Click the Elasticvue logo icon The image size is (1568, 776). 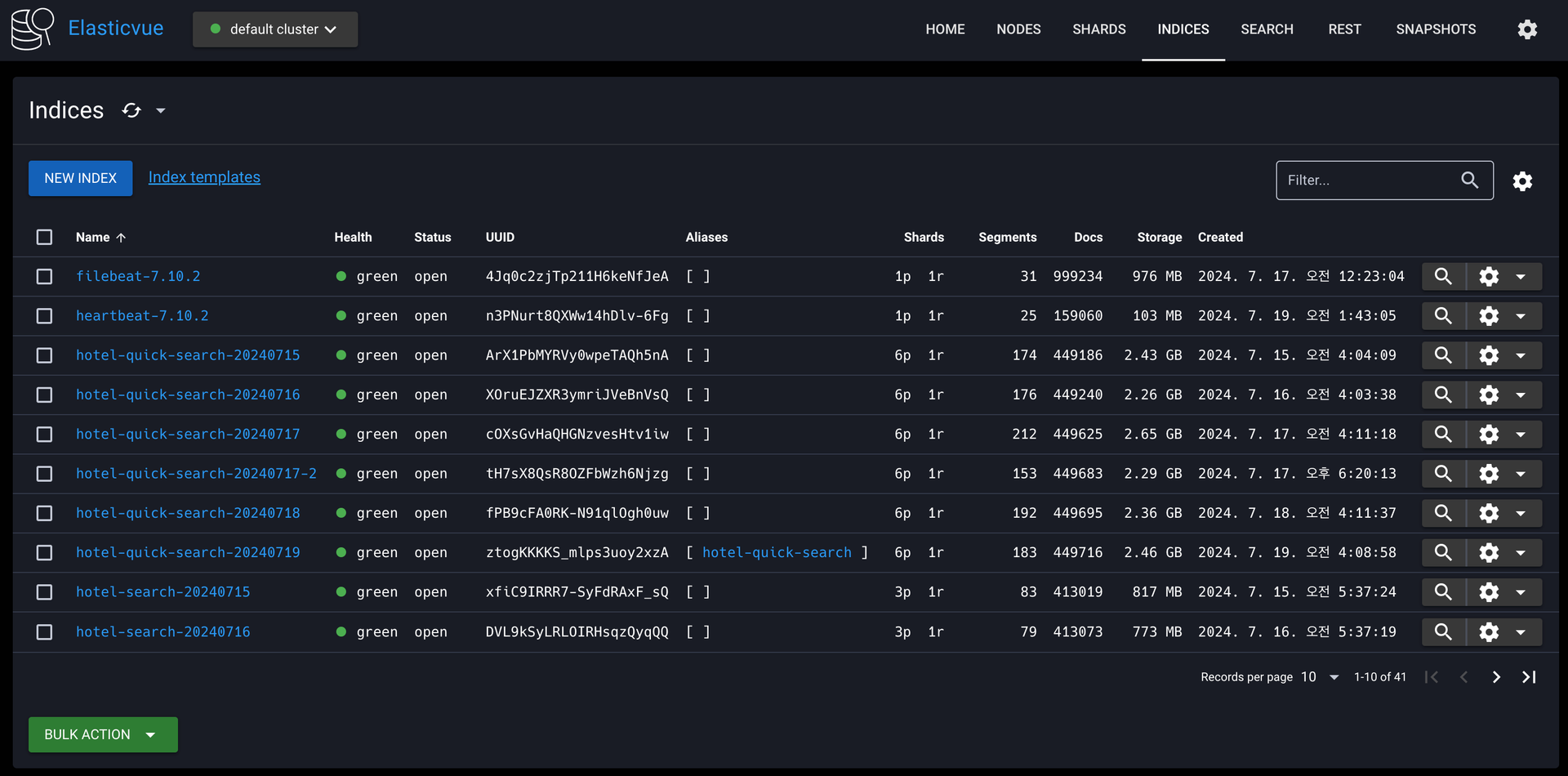[33, 29]
